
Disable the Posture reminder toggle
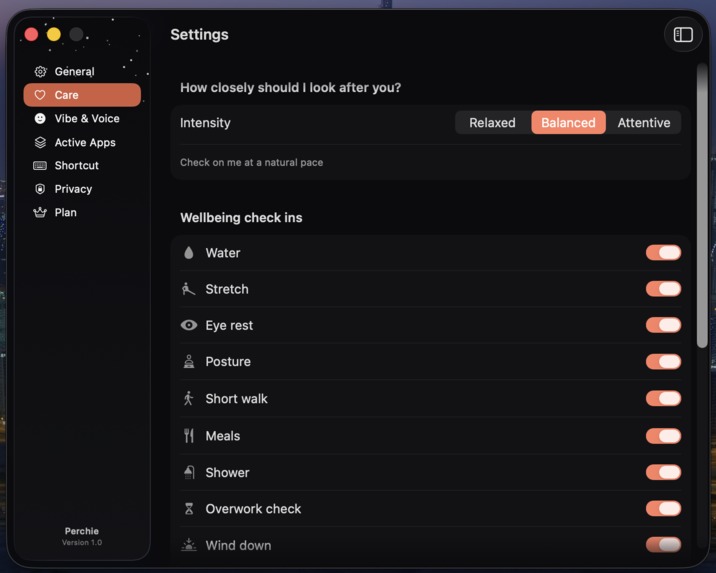[663, 362]
